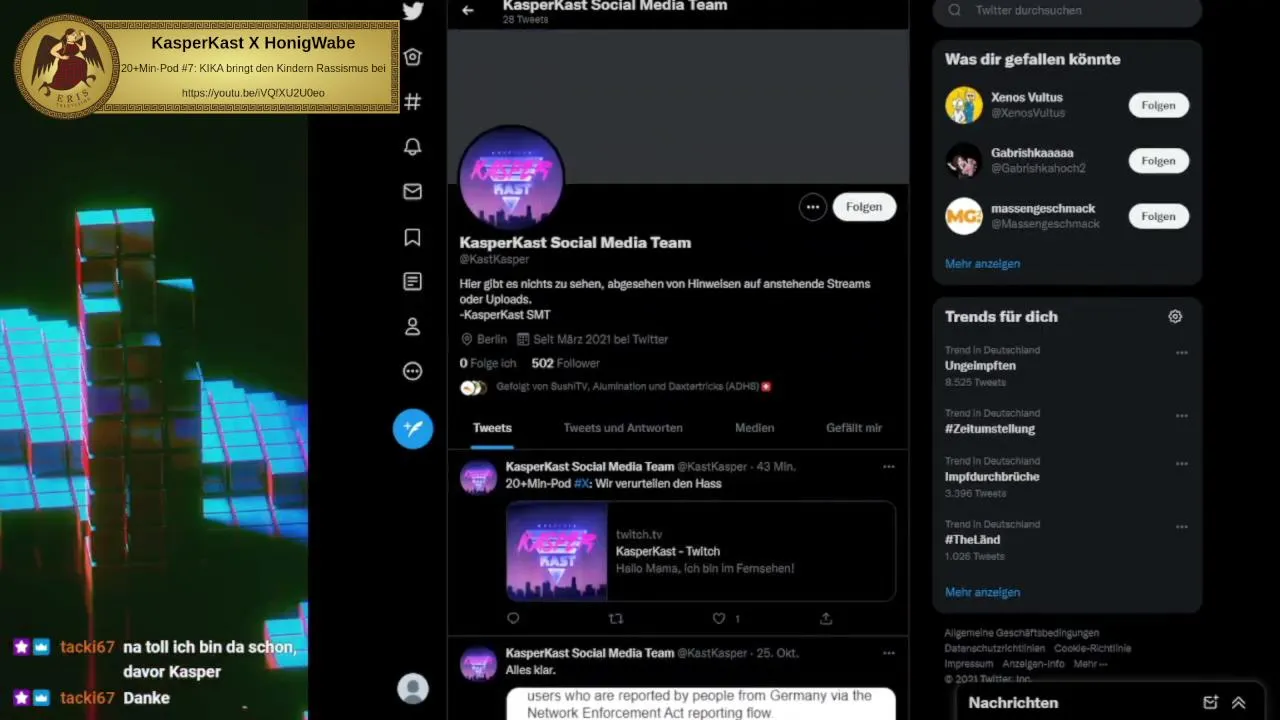
Task: Open Twitter home via bird logo
Action: click(413, 11)
